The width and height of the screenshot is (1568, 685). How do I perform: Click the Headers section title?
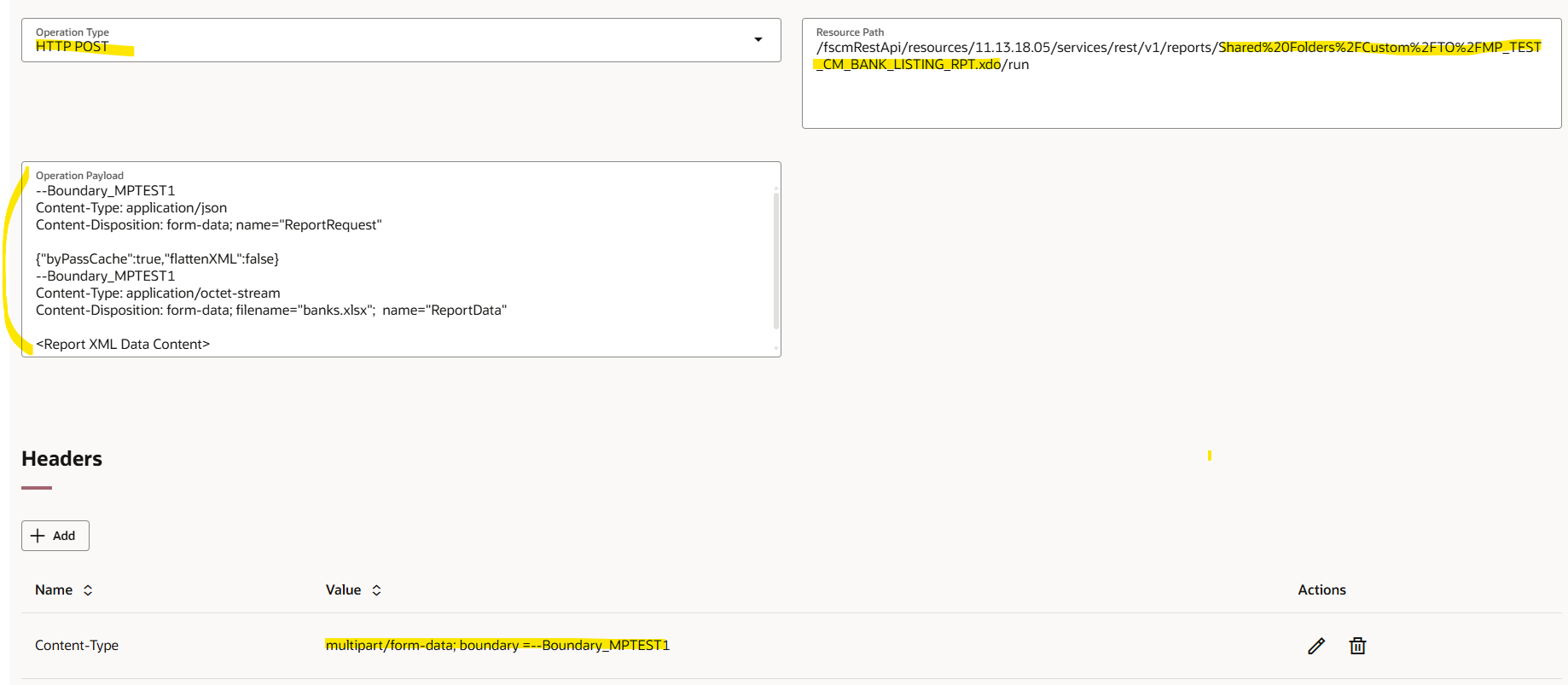pos(61,459)
